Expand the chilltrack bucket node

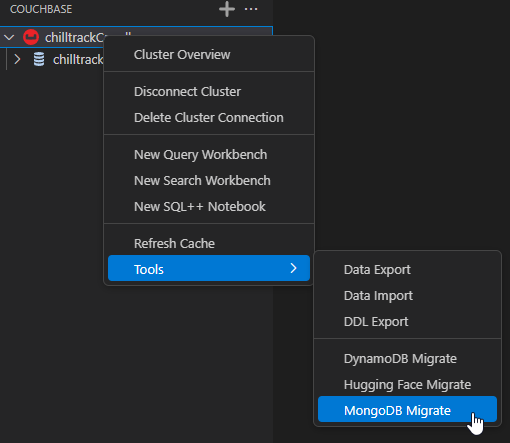coord(17,59)
